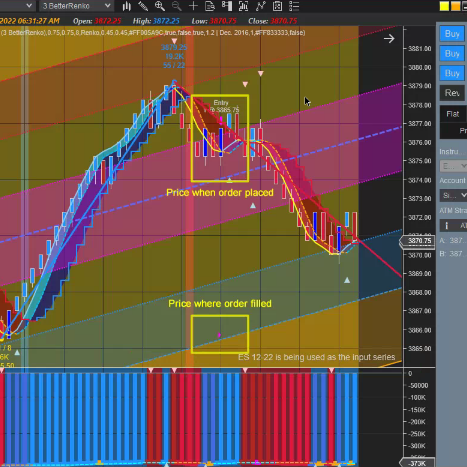This screenshot has width=467, height=467.
Task: Click the 3865.00 price axis label
Action: pyautogui.click(x=420, y=349)
